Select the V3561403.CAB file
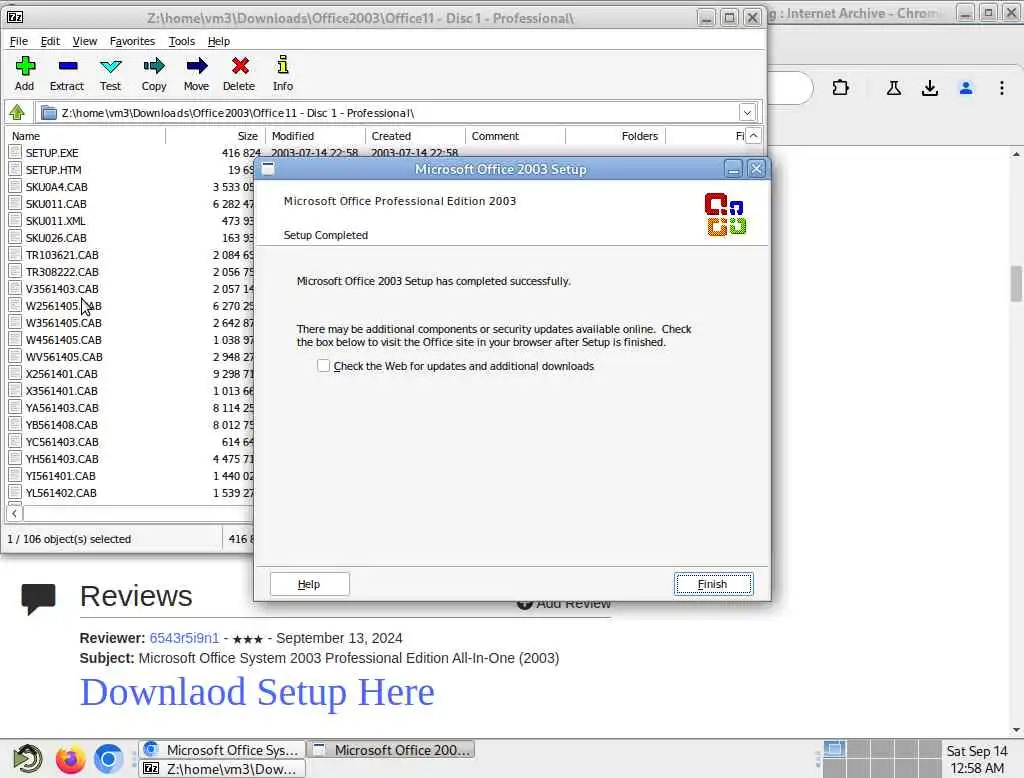The image size is (1024, 778). click(x=62, y=289)
